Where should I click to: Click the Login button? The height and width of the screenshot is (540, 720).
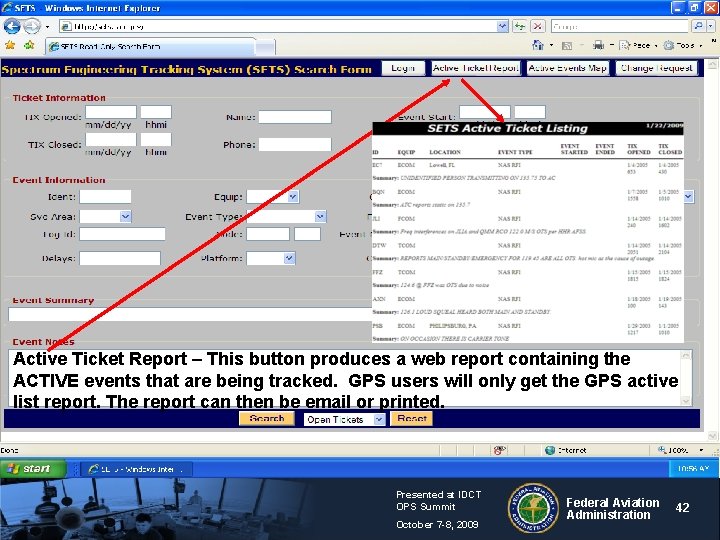coord(403,68)
